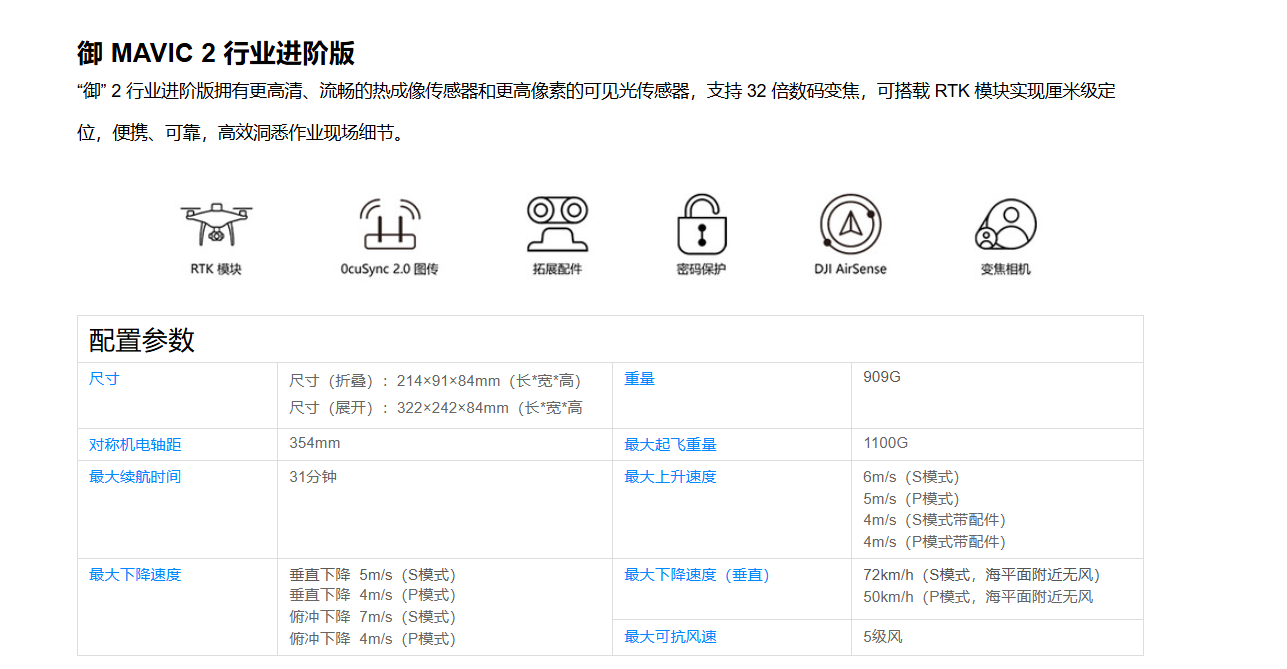This screenshot has width=1287, height=669.
Task: Click the blue '尺寸' parameter label
Action: 104,379
